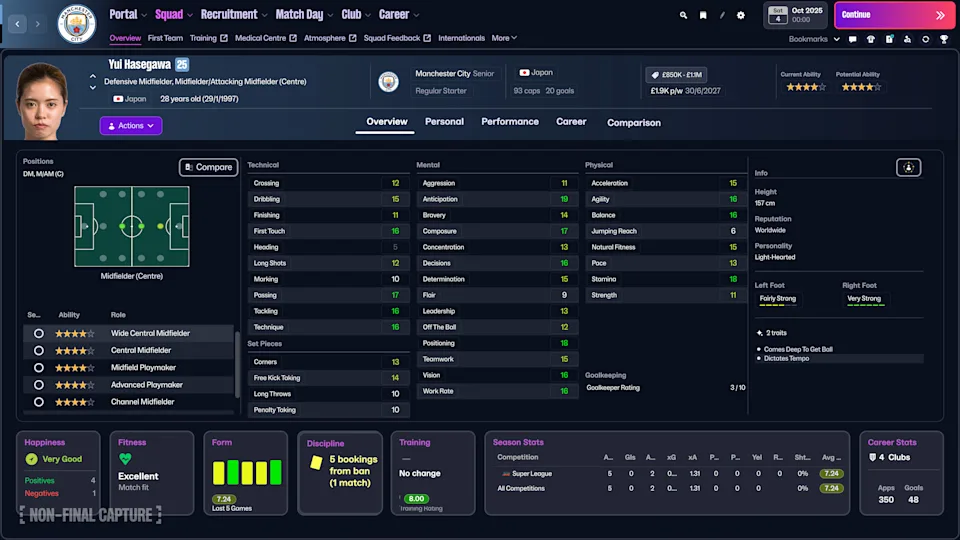Click the Compare button
Viewport: 960px width, 540px height.
click(207, 167)
